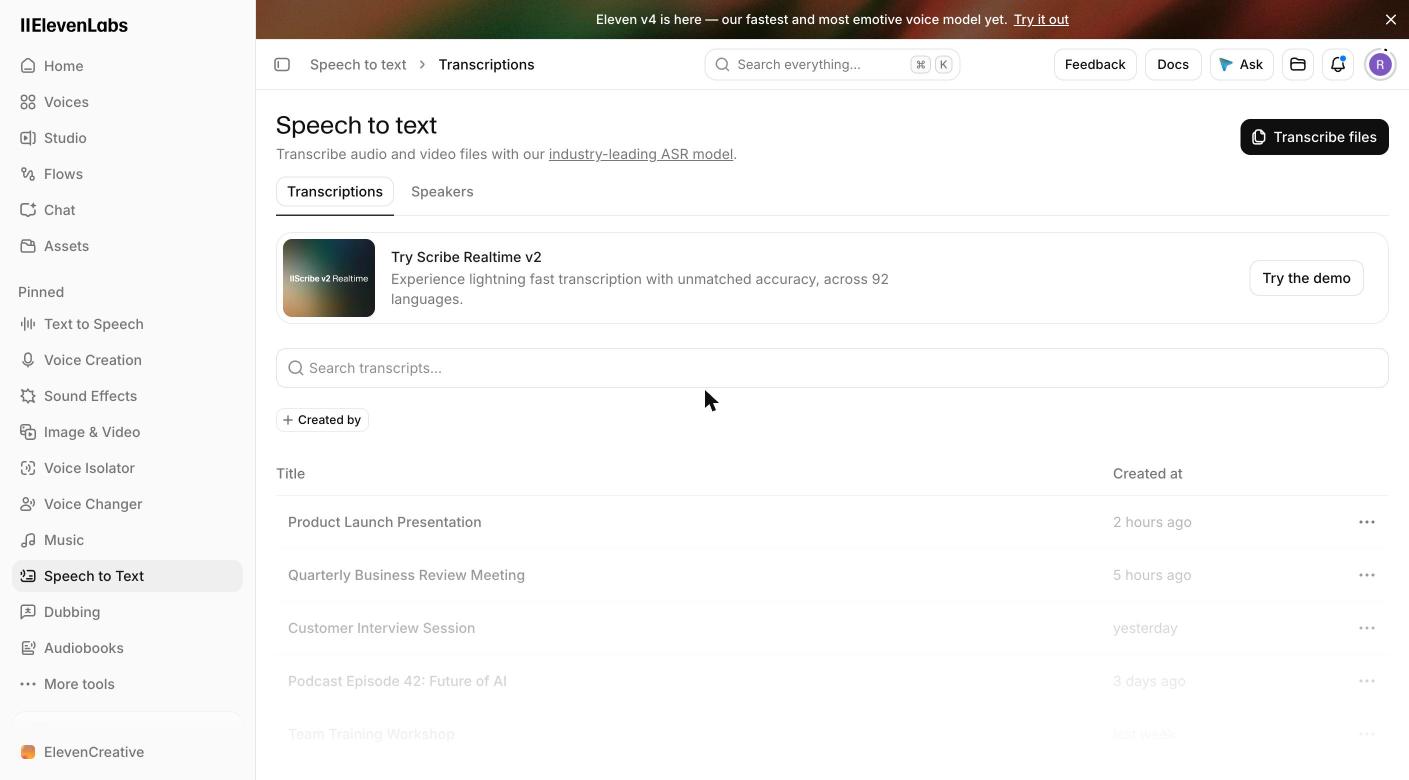
Task: Go to Home in sidebar
Action: [127, 66]
